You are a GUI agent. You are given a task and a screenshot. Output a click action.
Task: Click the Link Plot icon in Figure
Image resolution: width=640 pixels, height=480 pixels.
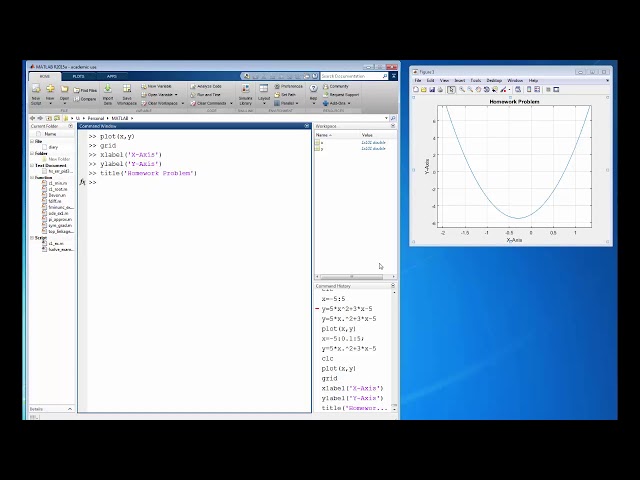tap(518, 89)
